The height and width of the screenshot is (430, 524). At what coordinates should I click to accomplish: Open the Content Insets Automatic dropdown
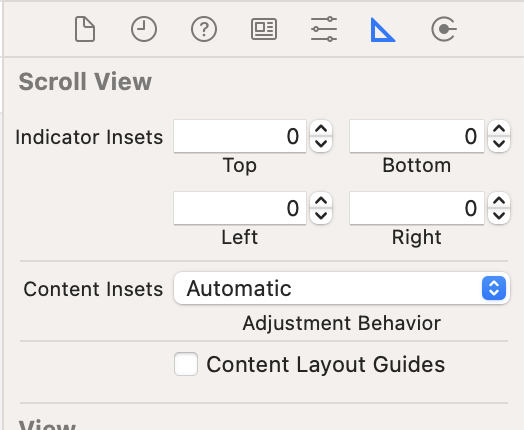[x=342, y=288]
